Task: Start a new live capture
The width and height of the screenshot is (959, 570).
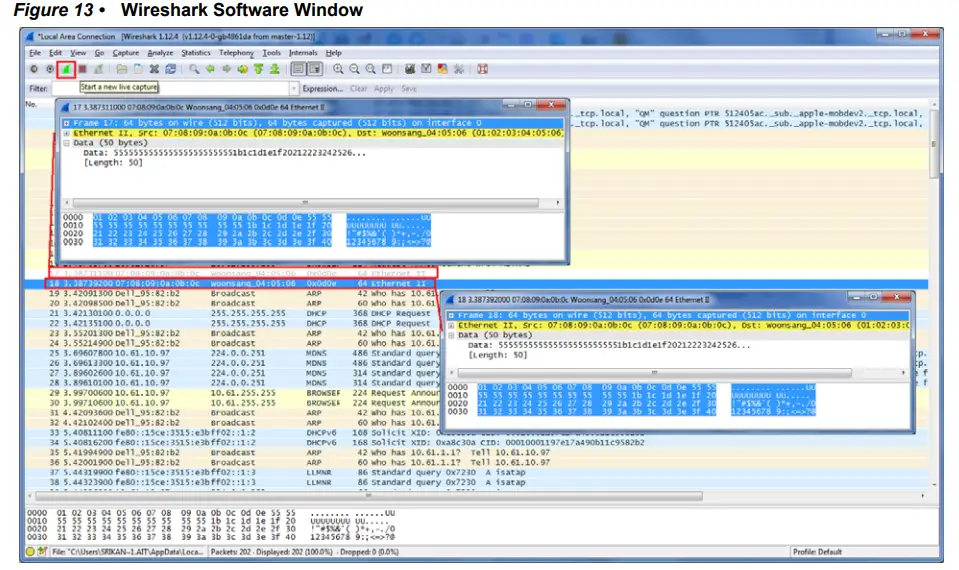Action: pyautogui.click(x=66, y=69)
